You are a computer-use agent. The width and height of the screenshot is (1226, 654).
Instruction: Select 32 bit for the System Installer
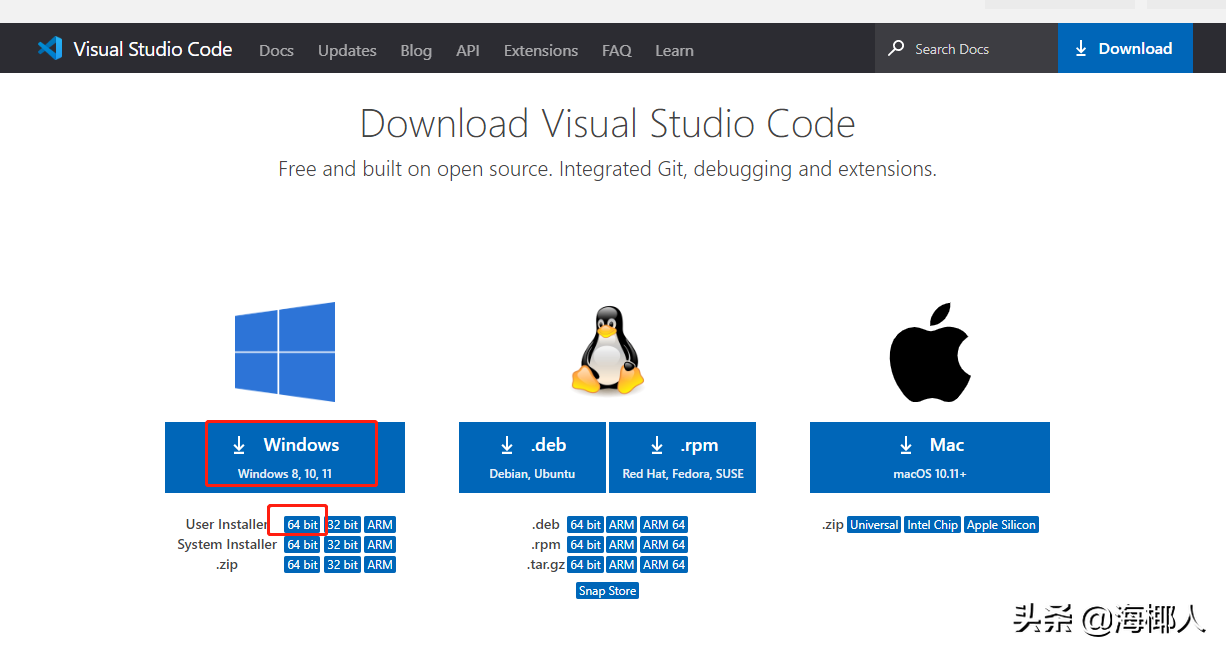[x=342, y=544]
